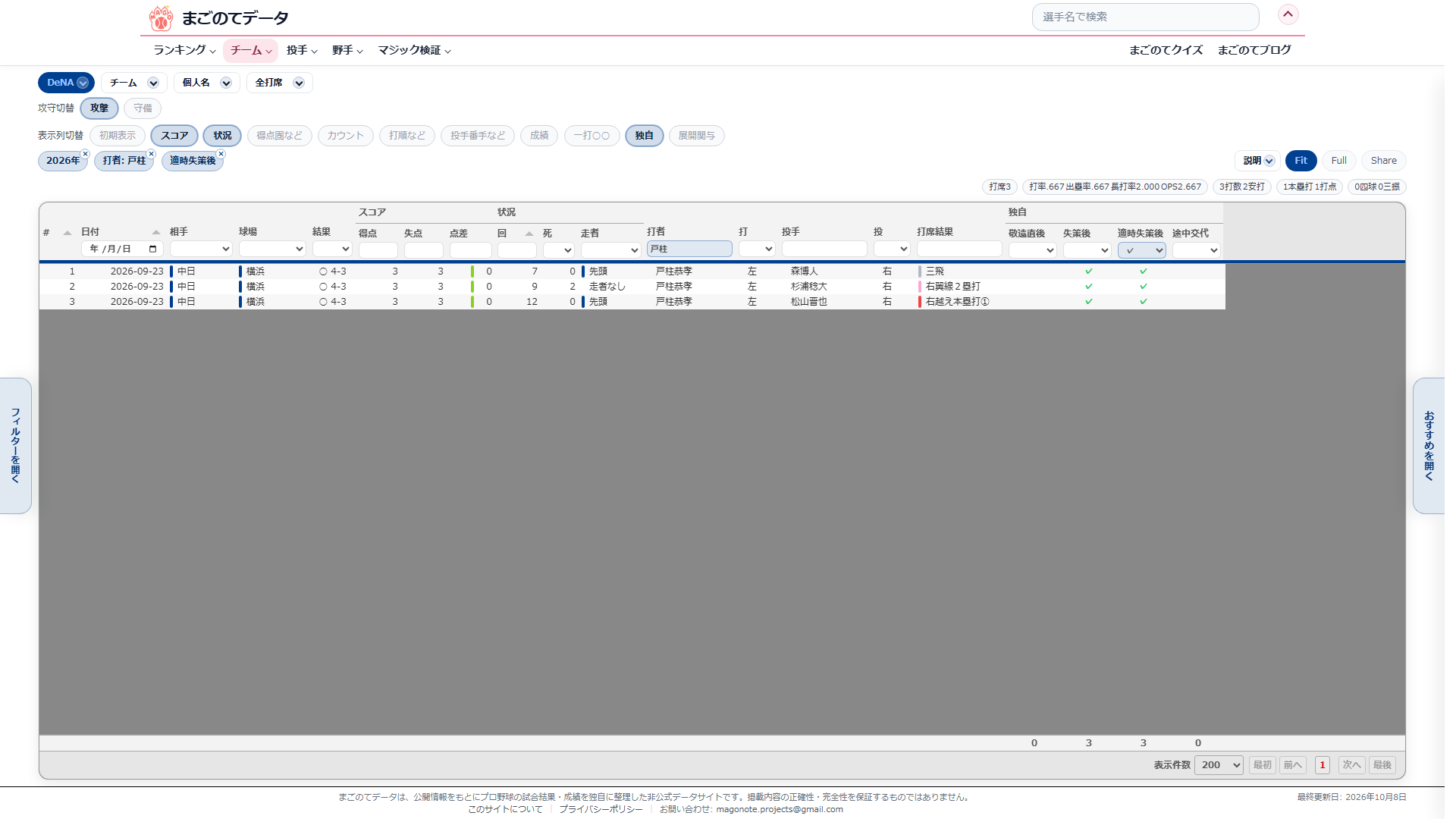Open the ランキング menu
Viewport: 1456px width, 819px height.
click(184, 50)
